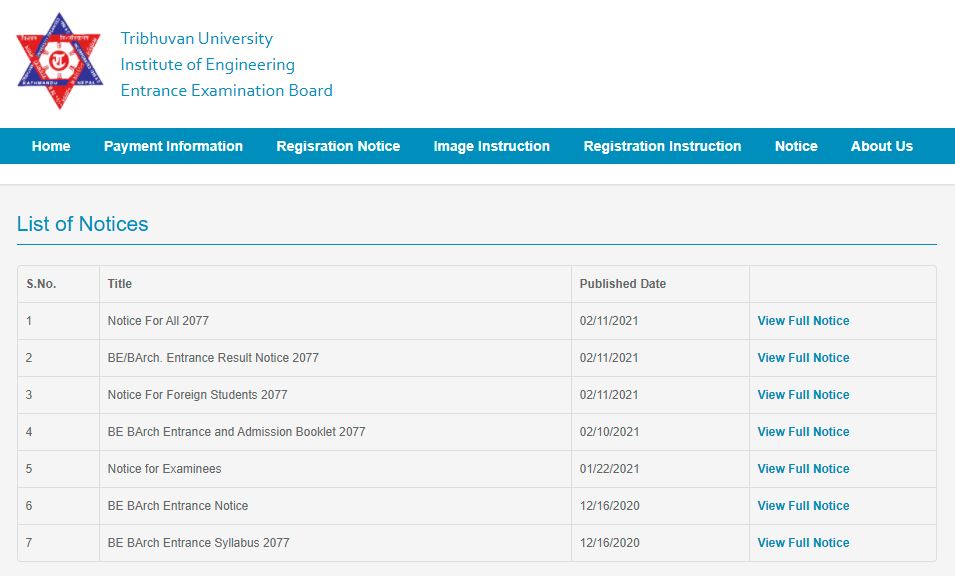View Full Notice for Foreign Students 2077
Image resolution: width=955 pixels, height=576 pixels.
[803, 395]
